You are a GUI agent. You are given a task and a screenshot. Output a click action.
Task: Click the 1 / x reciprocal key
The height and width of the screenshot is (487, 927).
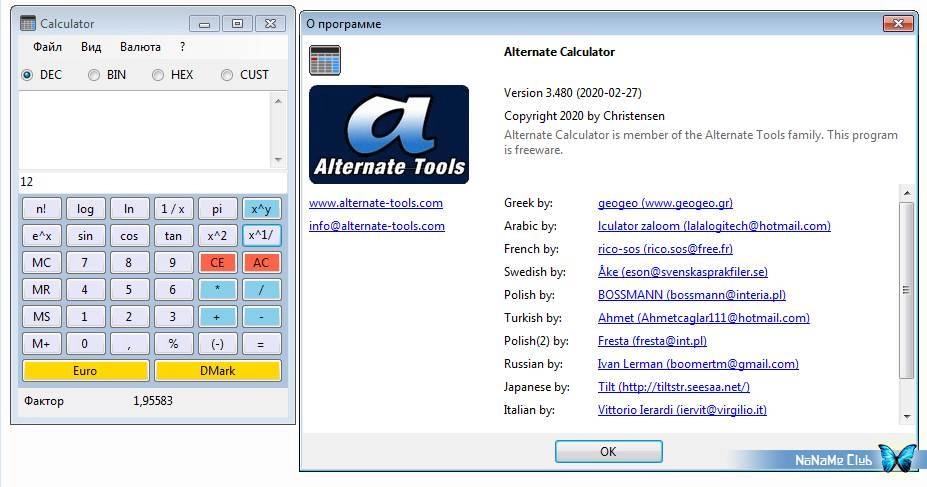[173, 209]
